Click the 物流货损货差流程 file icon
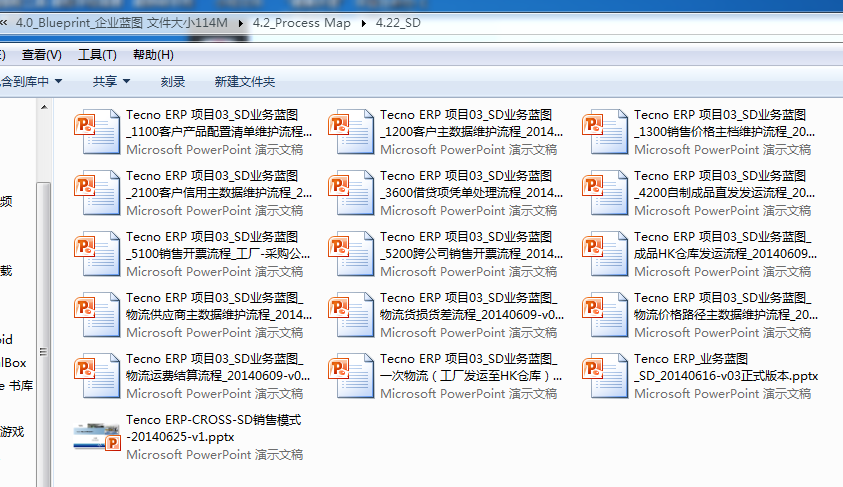Image resolution: width=843 pixels, height=487 pixels. (x=352, y=314)
